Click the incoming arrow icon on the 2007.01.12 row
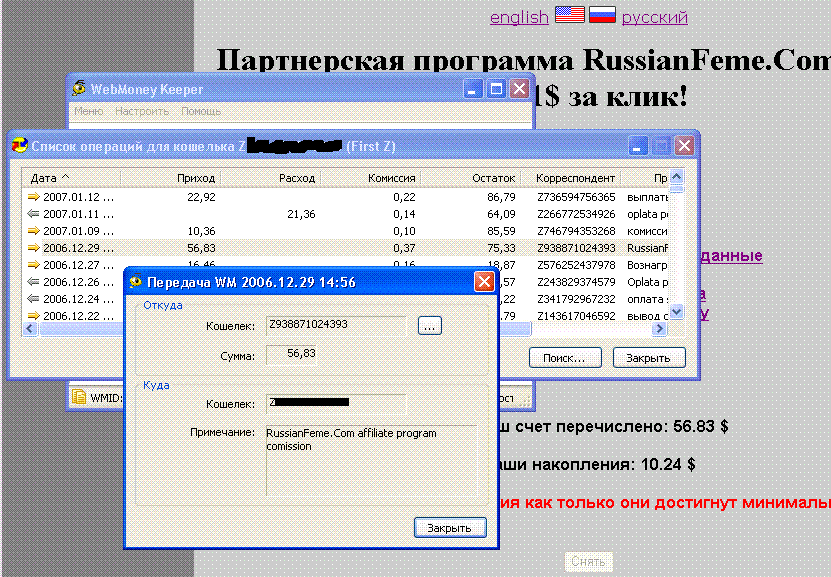This screenshot has width=831, height=577. click(x=32, y=197)
